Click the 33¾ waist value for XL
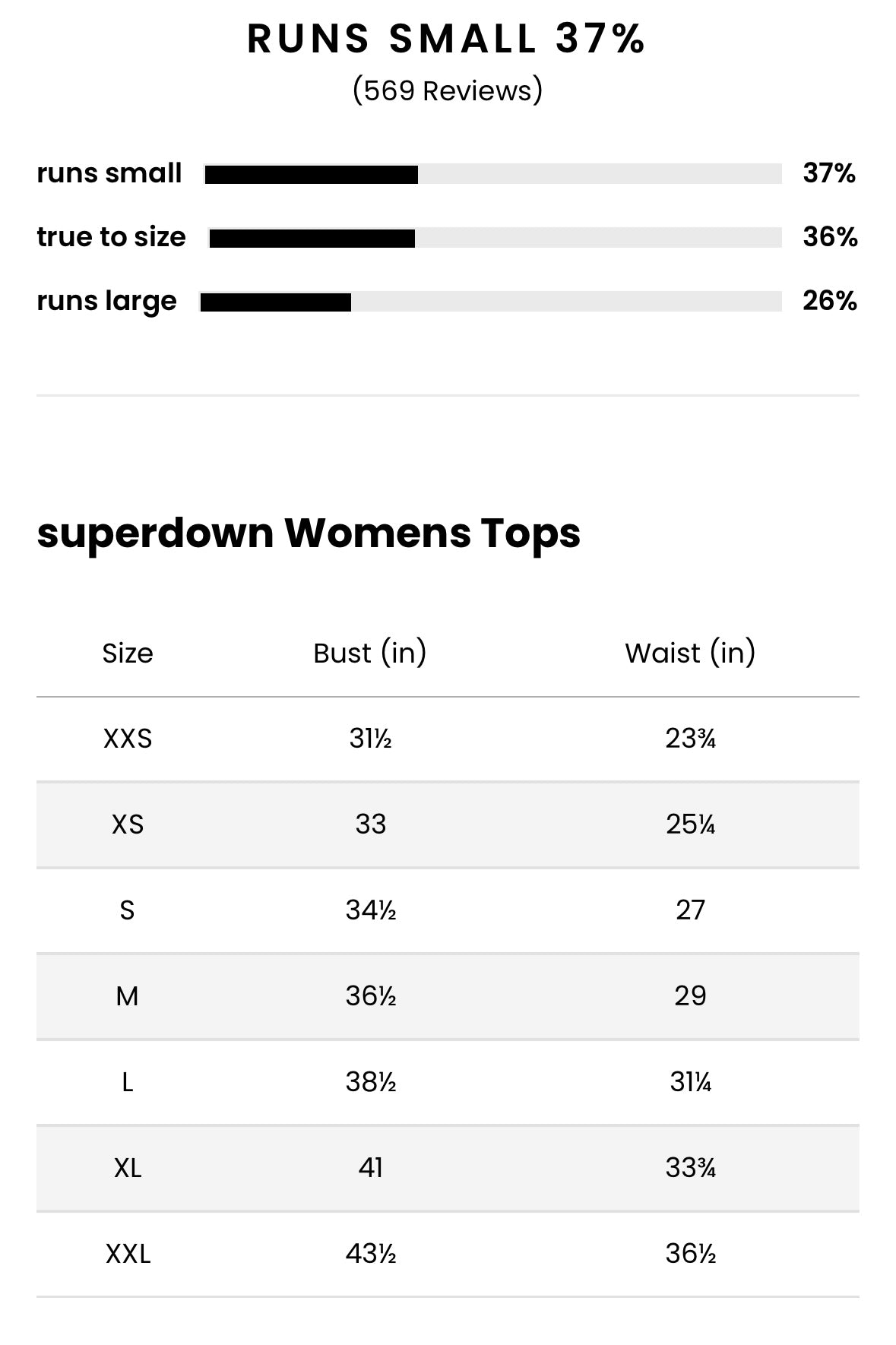 [690, 1168]
